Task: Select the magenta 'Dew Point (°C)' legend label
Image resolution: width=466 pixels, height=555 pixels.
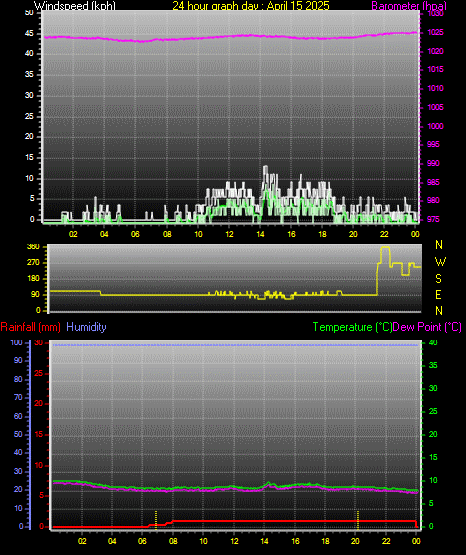Action: 427,327
